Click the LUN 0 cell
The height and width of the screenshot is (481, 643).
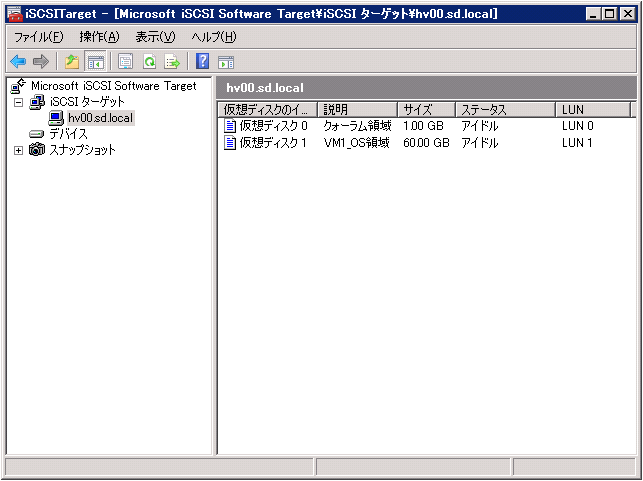point(578,125)
